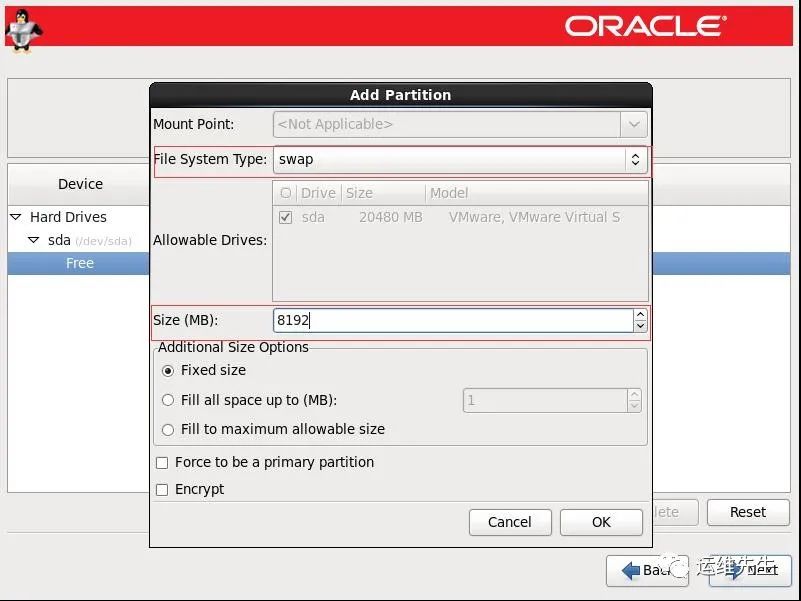Click the Device column header
801x601 pixels.
point(80,184)
